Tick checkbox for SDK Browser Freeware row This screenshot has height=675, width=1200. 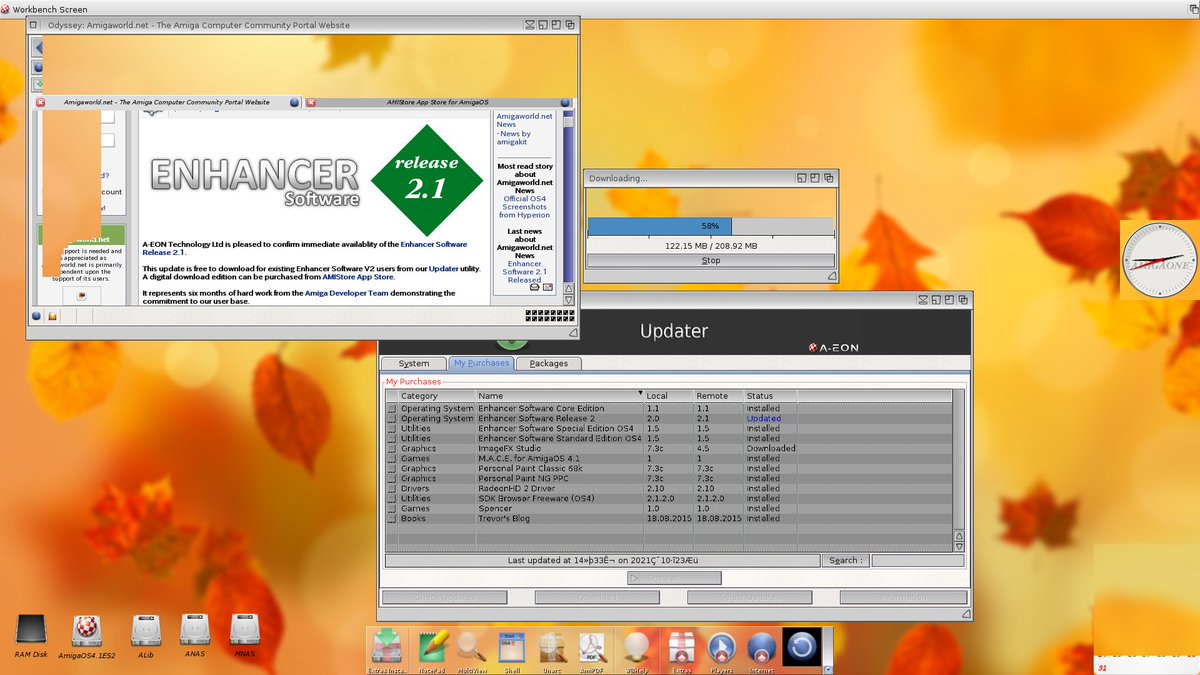pyautogui.click(x=392, y=498)
